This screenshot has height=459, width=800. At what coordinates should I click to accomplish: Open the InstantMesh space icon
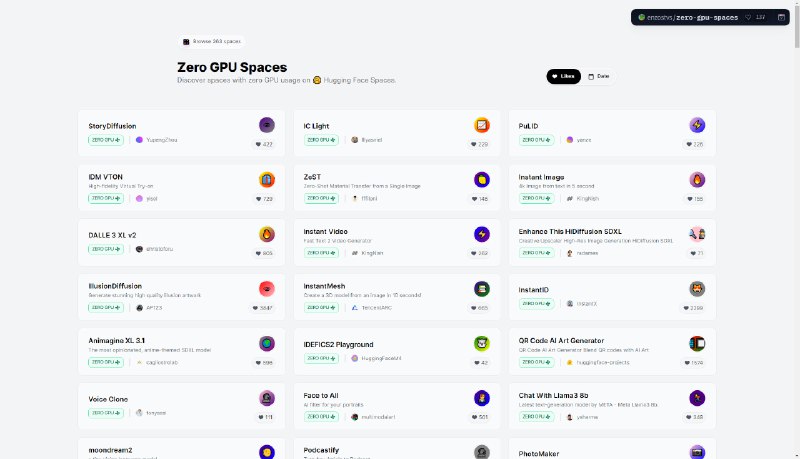482,289
